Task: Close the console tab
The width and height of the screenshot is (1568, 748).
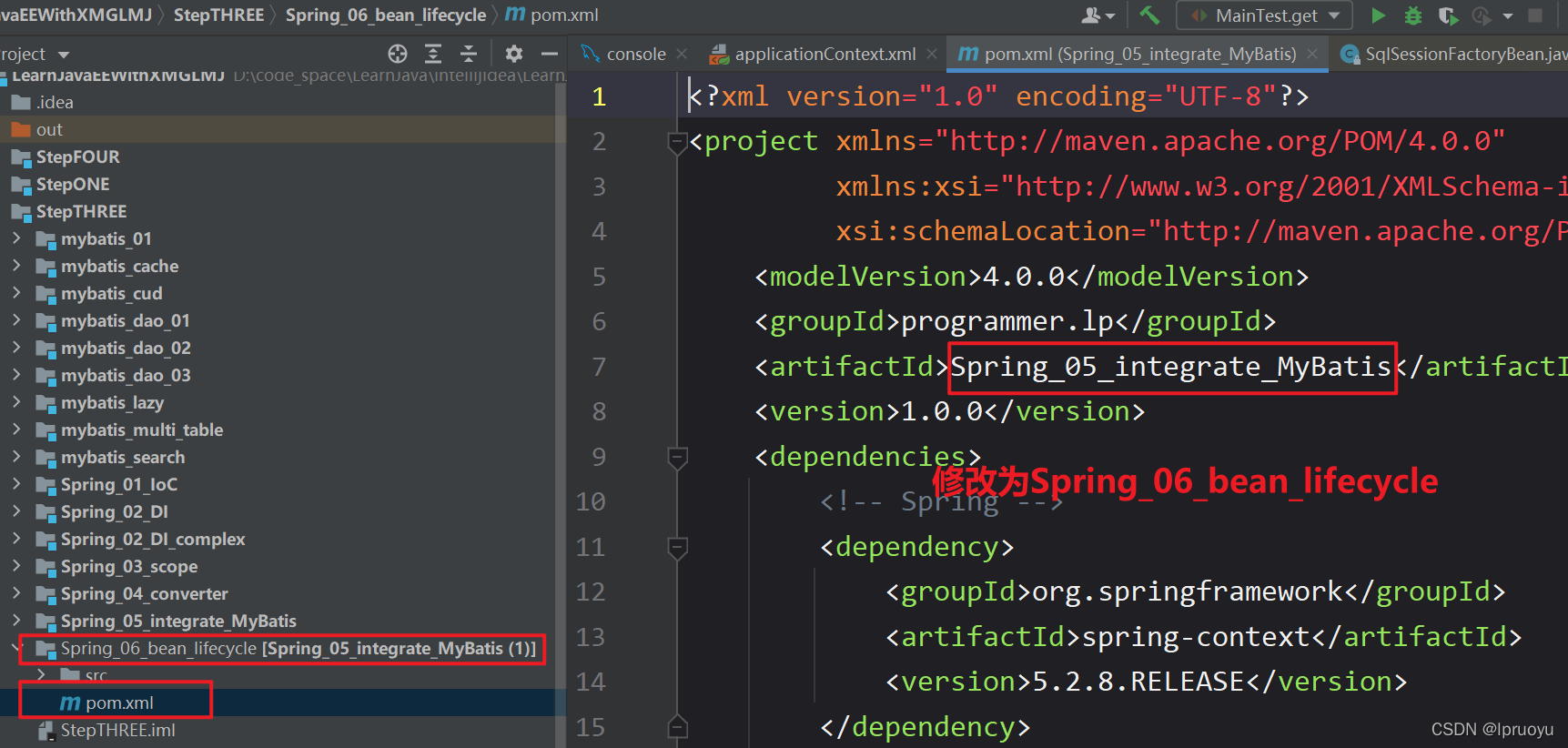Action: coord(682,55)
